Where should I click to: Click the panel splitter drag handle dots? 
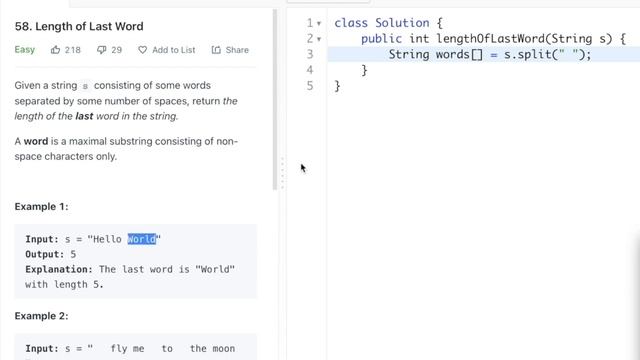coord(282,173)
